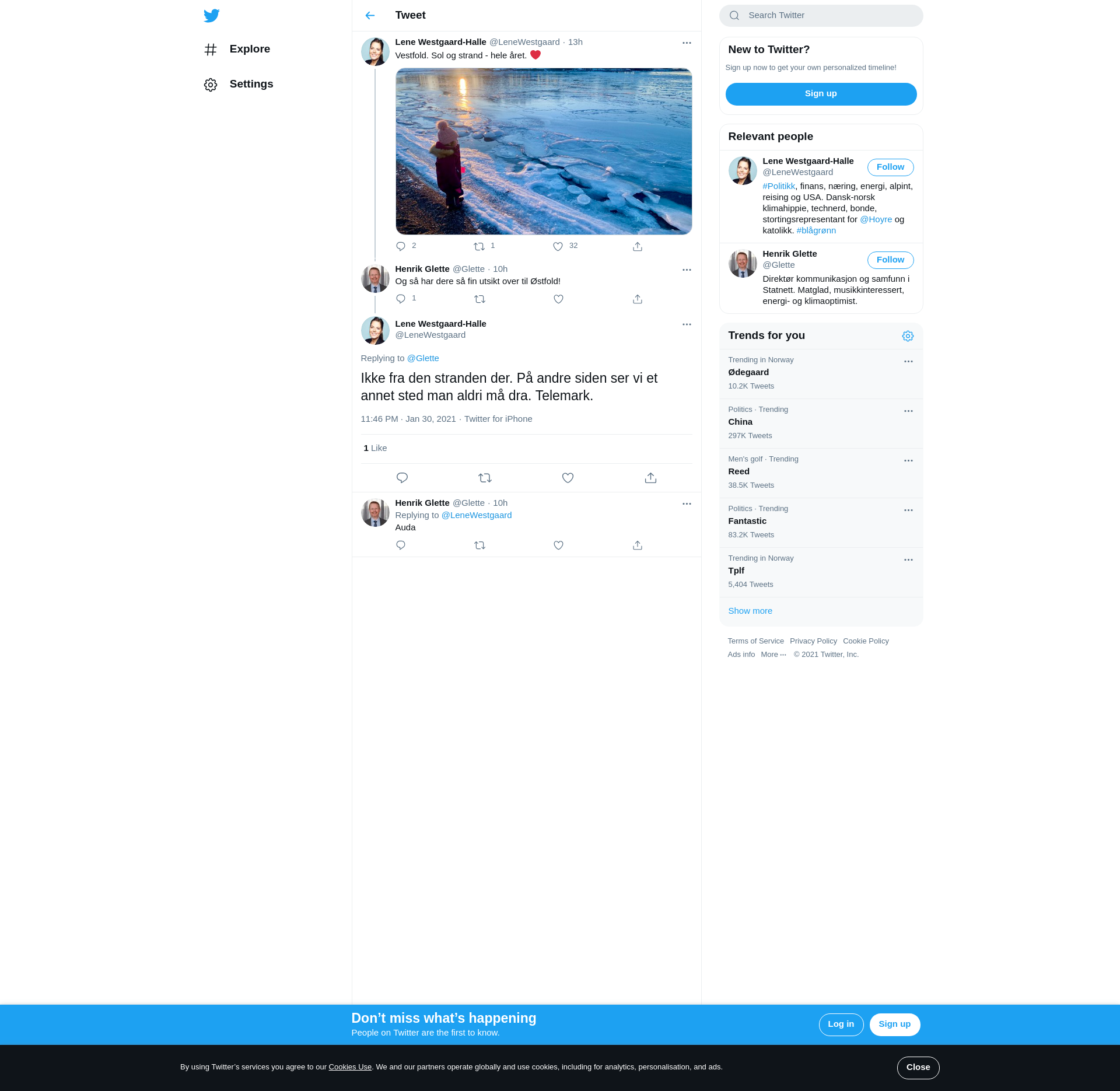Like the Auda tweet

[558, 545]
